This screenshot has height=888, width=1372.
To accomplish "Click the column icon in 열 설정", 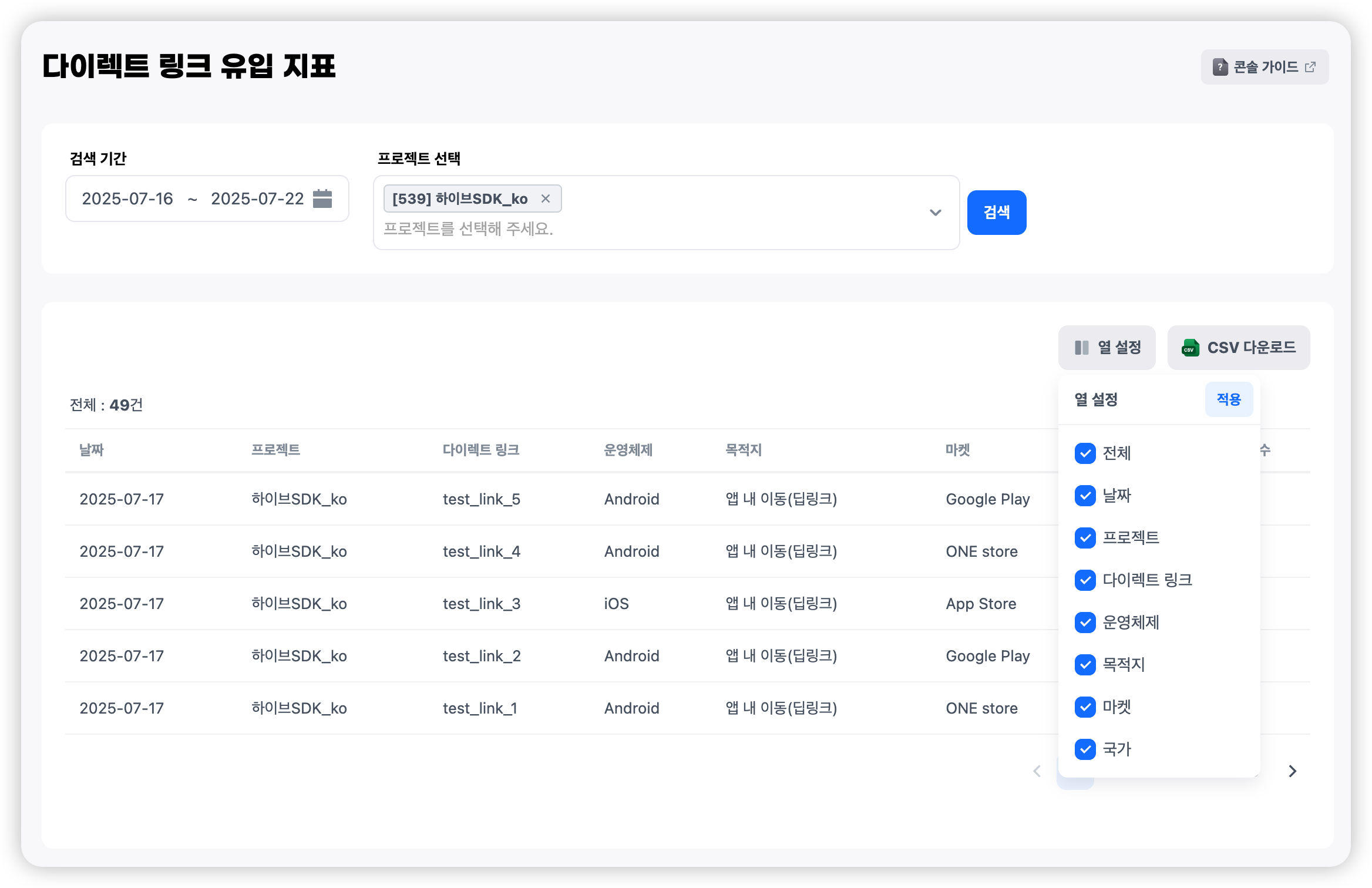I will [1081, 348].
